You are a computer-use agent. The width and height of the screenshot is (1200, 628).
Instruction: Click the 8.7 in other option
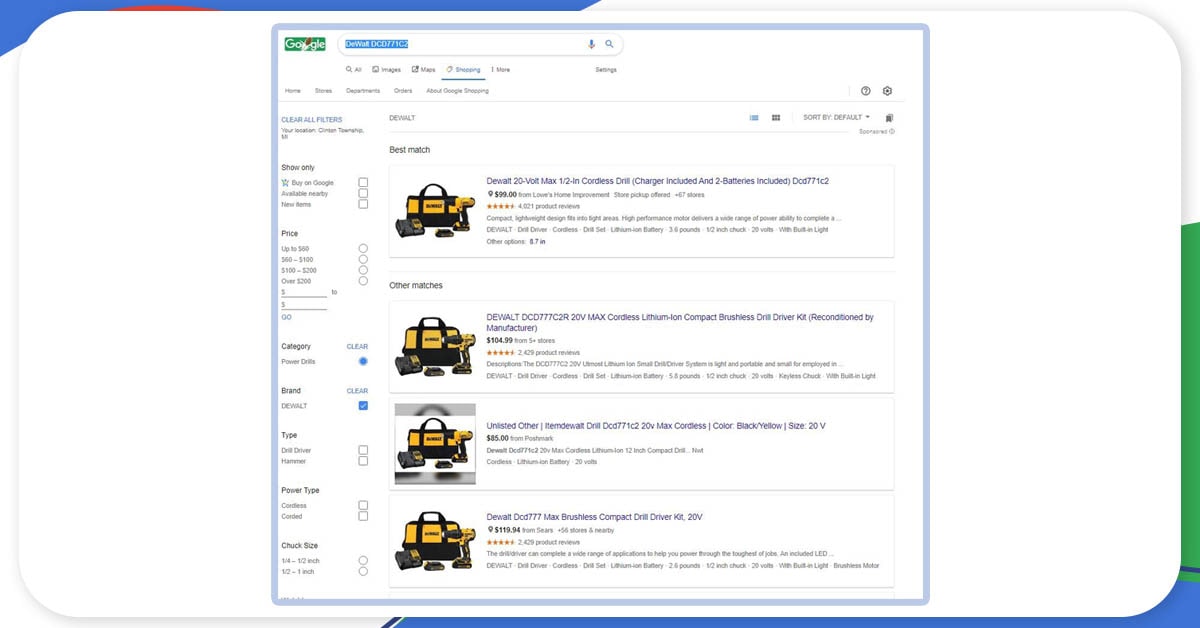538,242
